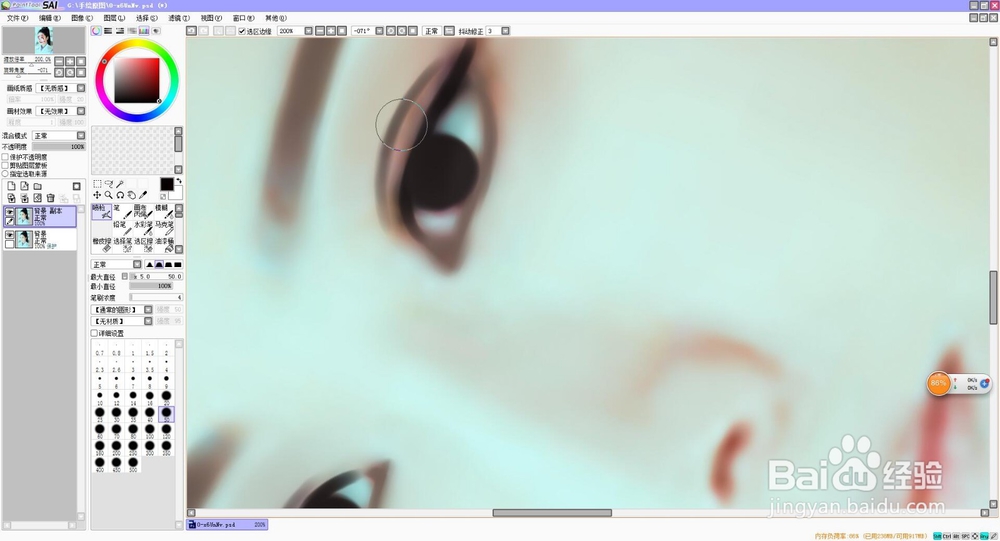
Task: Open the 无材质 brush texture dropdown
Action: tap(148, 321)
